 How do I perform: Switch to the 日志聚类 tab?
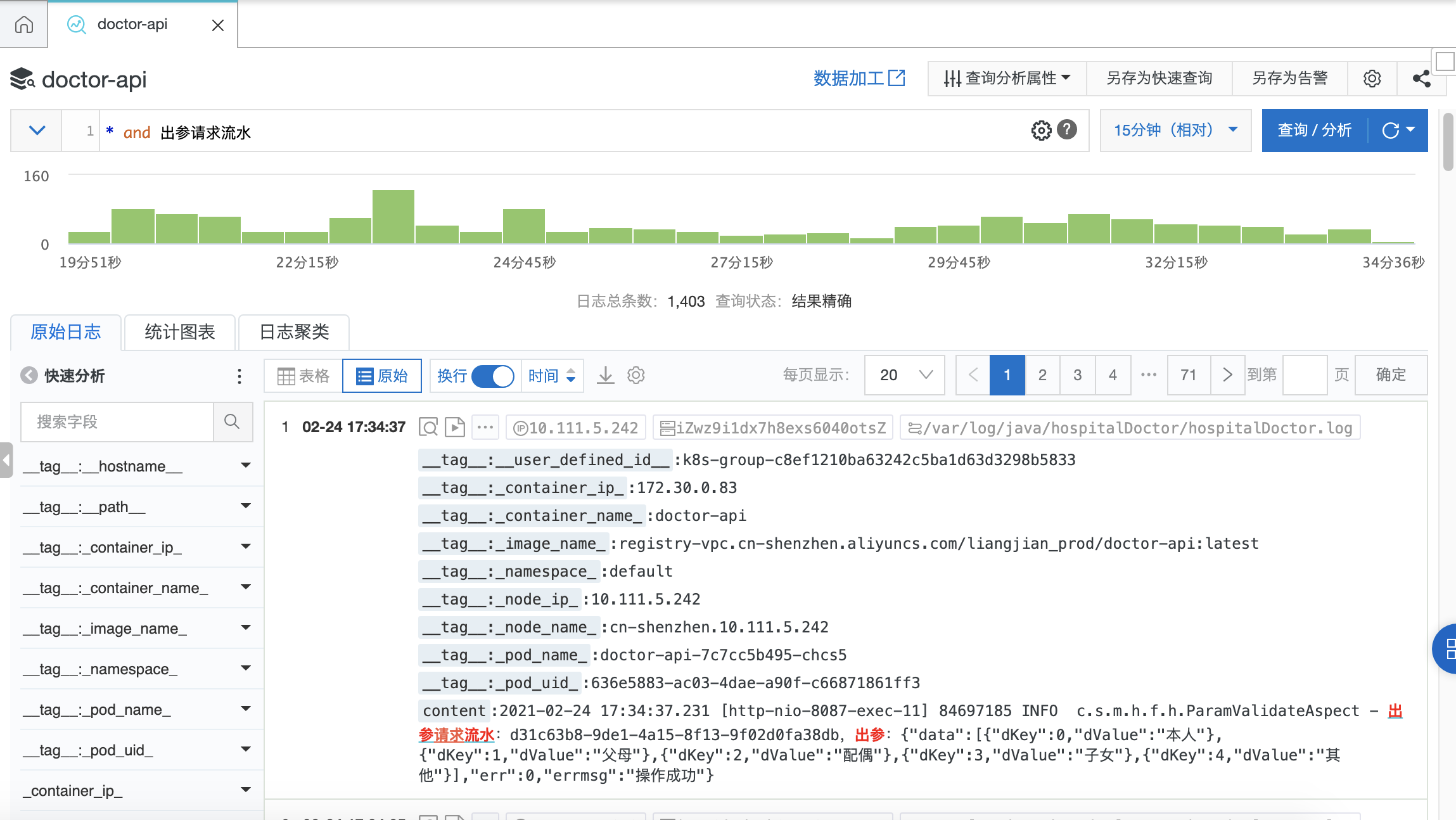(x=294, y=332)
